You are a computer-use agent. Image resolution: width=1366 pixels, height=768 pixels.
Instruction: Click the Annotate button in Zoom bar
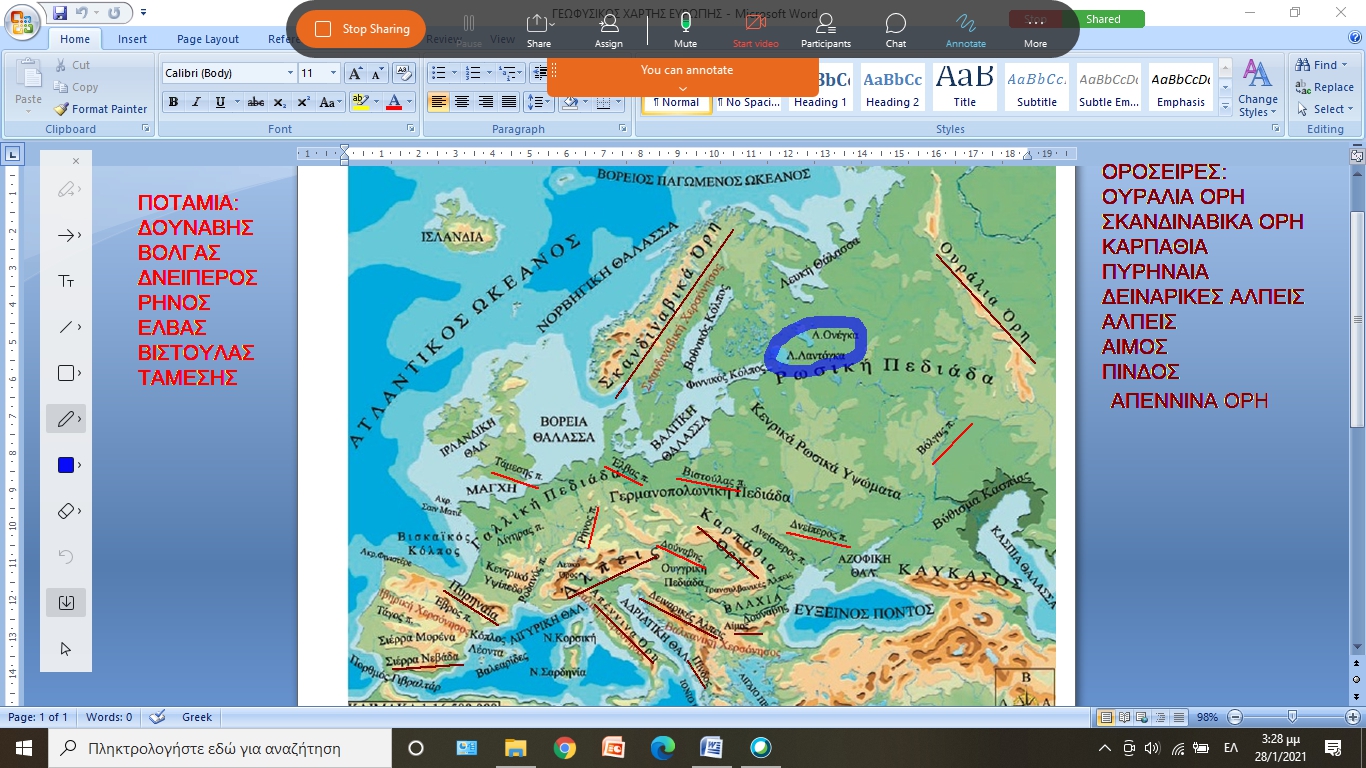[x=965, y=30]
